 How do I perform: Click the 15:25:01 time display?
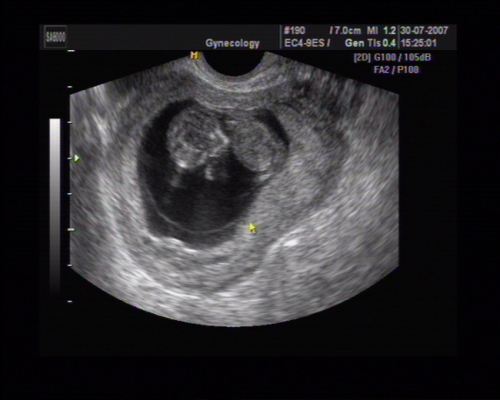pos(419,43)
